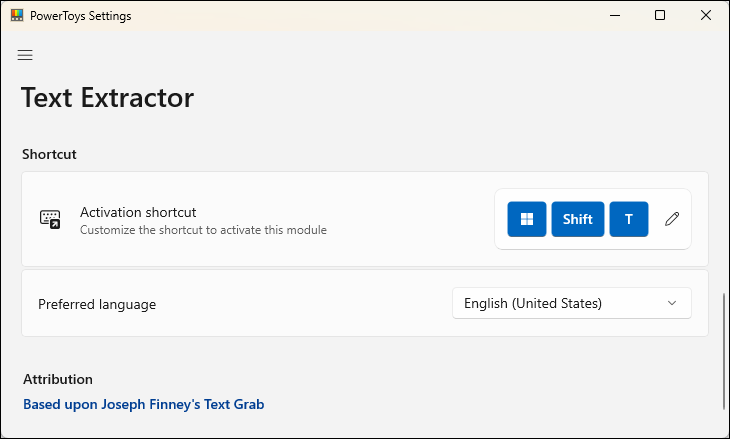Click the 'Text Extractor' page heading
The width and height of the screenshot is (730, 439).
108,97
